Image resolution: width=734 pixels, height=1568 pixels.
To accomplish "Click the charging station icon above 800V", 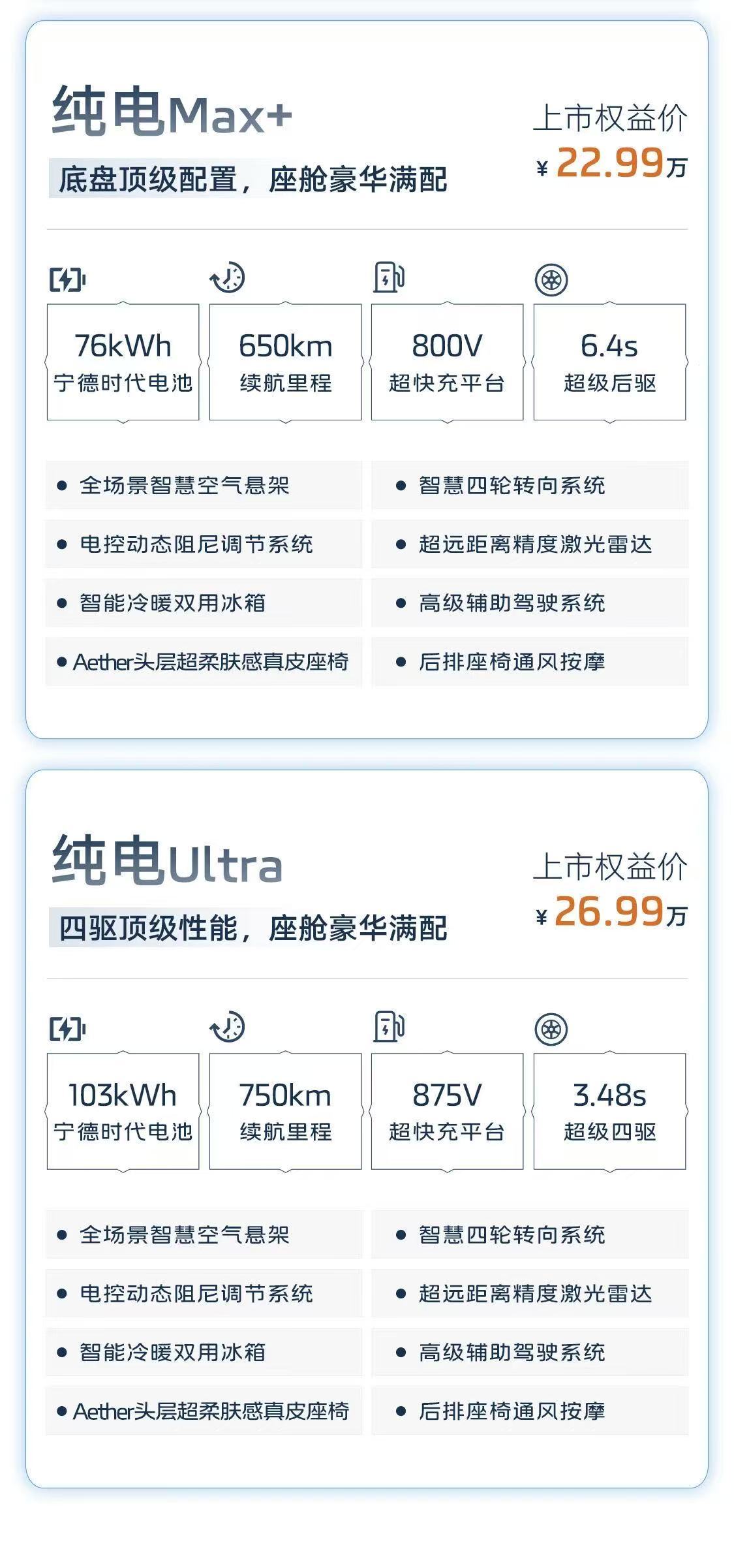I will pos(389,277).
